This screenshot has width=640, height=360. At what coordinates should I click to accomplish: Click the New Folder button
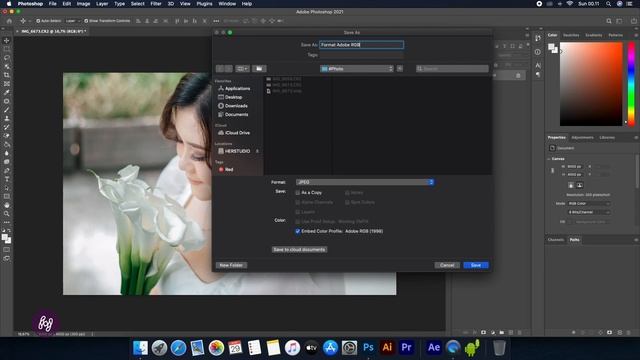(231, 265)
